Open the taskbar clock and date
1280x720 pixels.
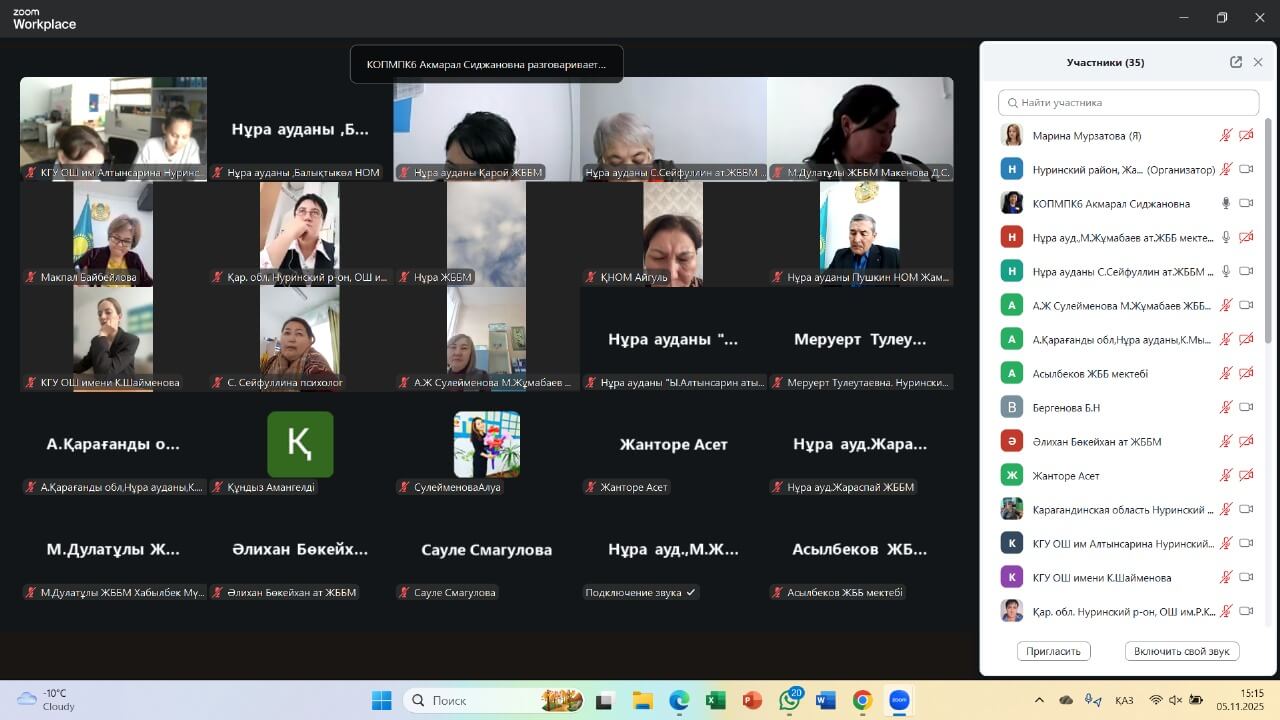point(1251,700)
